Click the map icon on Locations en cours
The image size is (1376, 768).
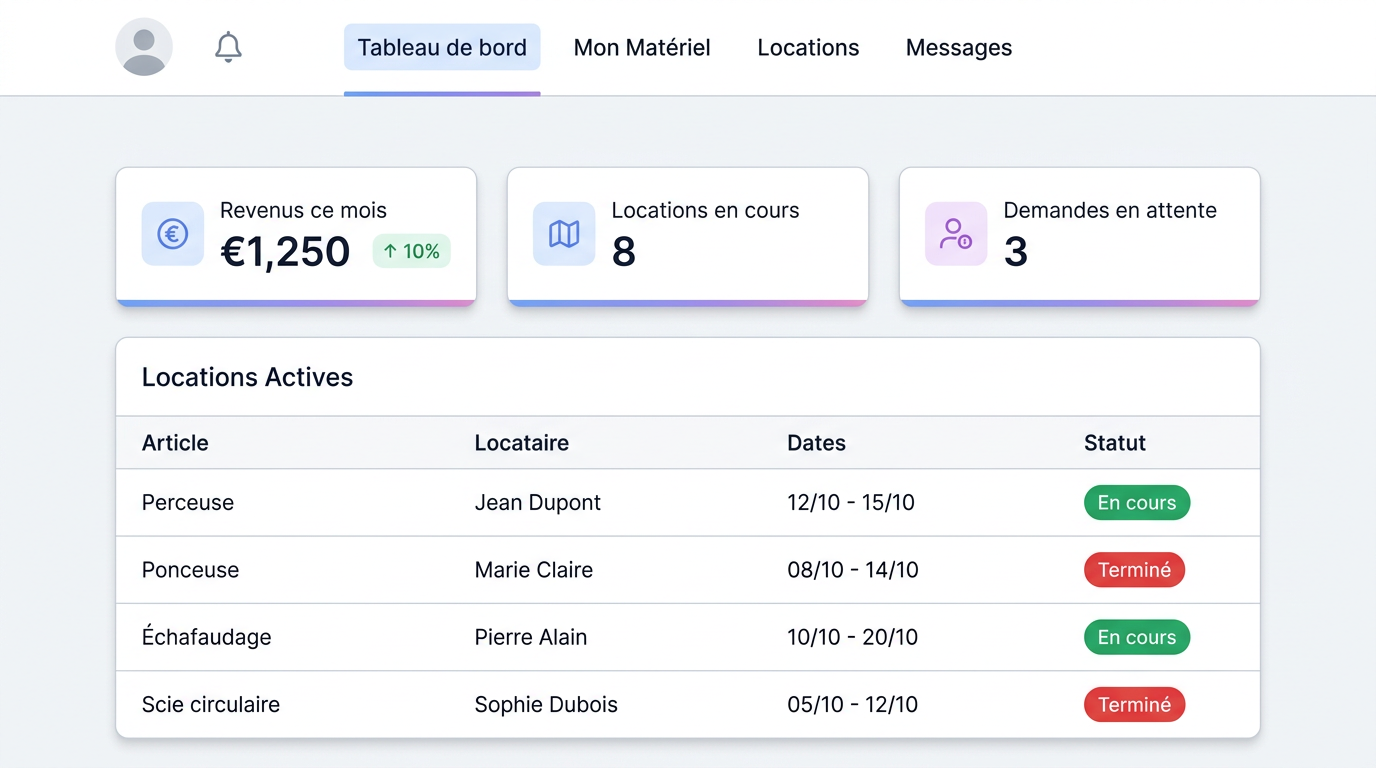tap(564, 234)
